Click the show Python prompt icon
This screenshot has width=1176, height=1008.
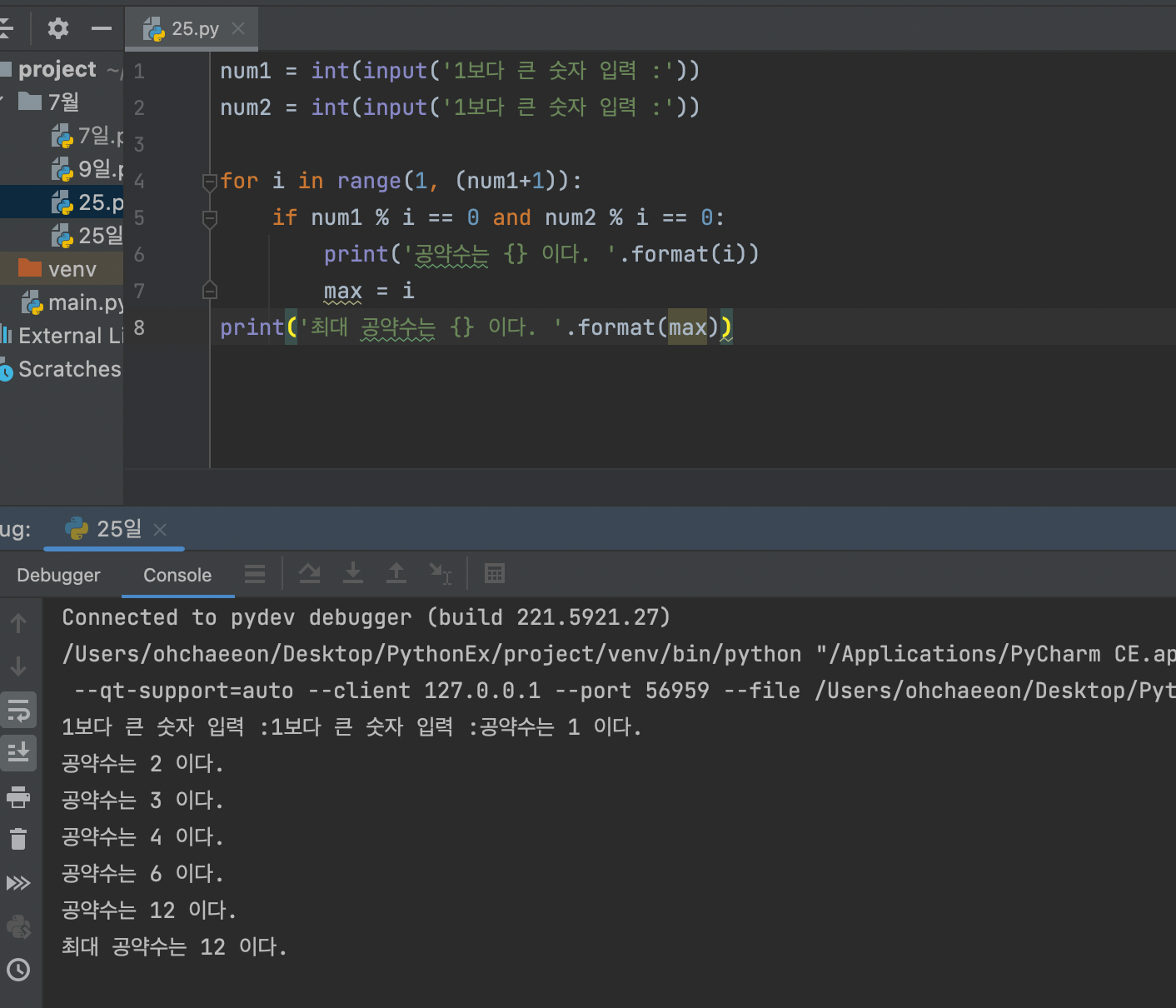(x=18, y=883)
